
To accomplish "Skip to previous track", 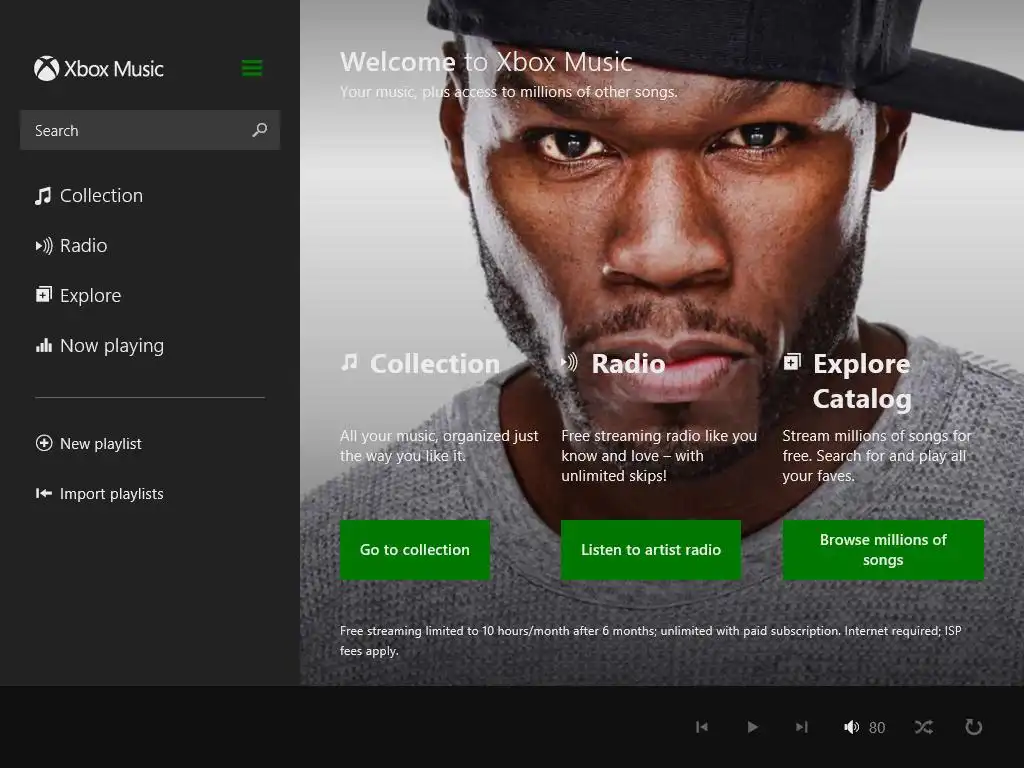I will pos(702,727).
